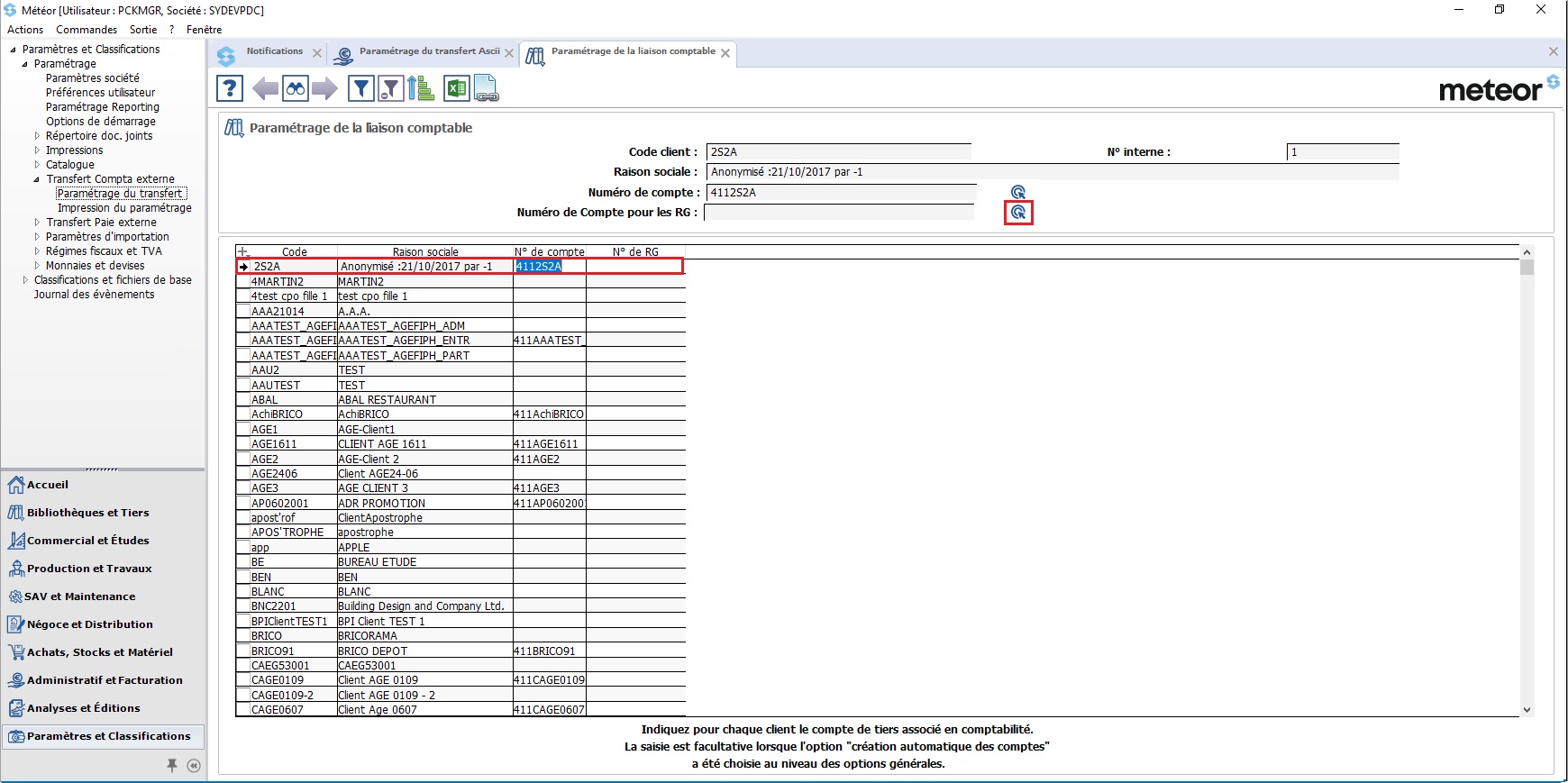Pin the navigation panel with pushpin icon
The image size is (1568, 783).
pyautogui.click(x=172, y=765)
